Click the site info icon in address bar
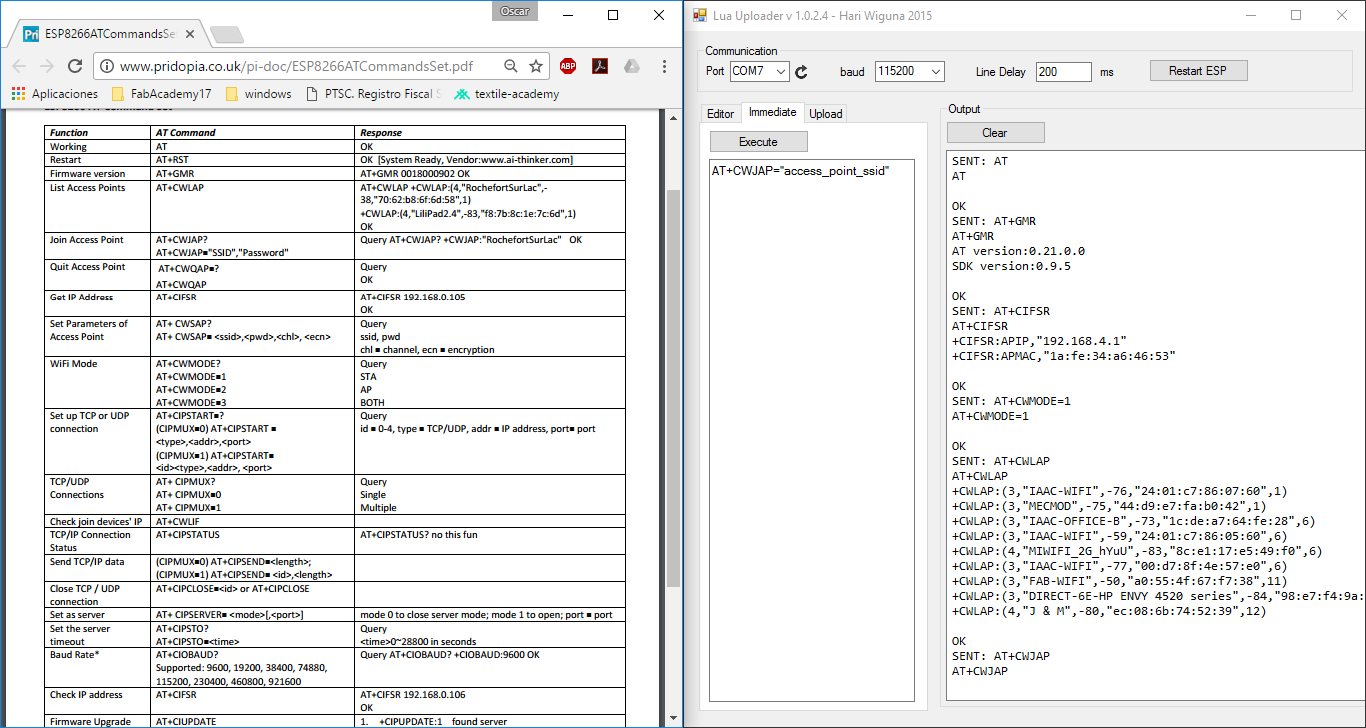The height and width of the screenshot is (728, 1366). point(107,66)
